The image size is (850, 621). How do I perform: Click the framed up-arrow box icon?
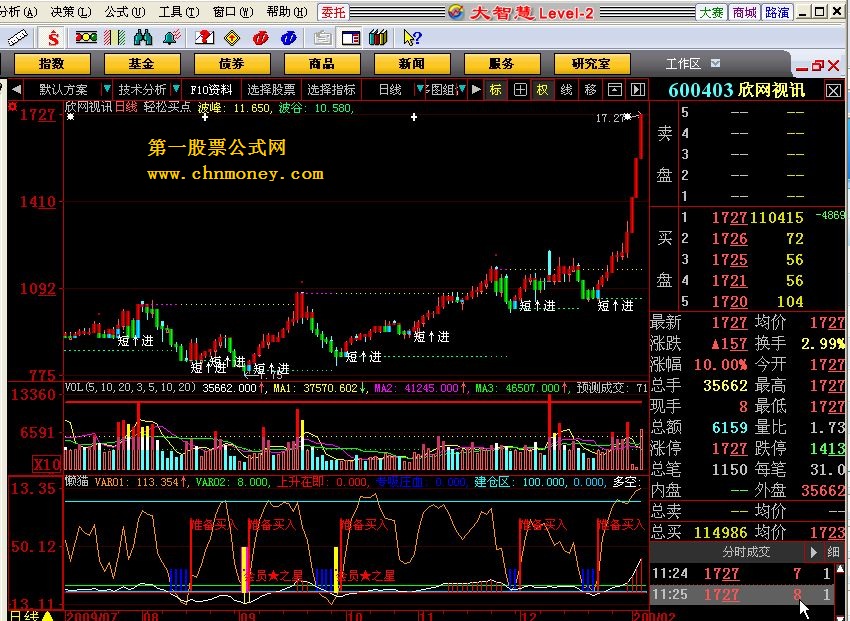pyautogui.click(x=615, y=89)
